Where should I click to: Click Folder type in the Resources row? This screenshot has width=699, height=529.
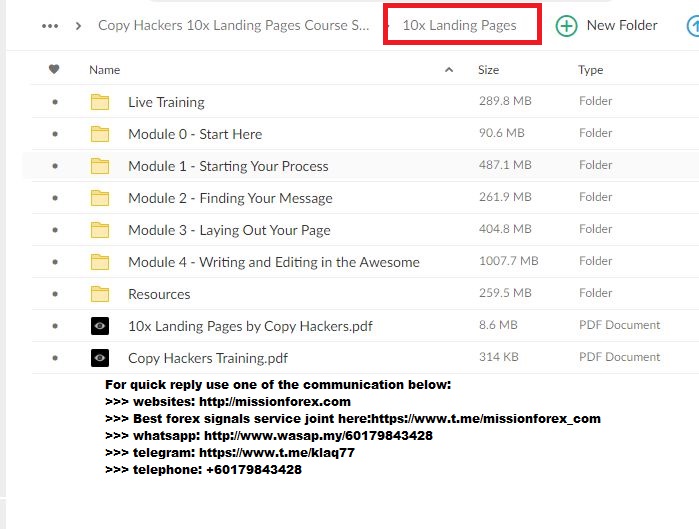[595, 293]
